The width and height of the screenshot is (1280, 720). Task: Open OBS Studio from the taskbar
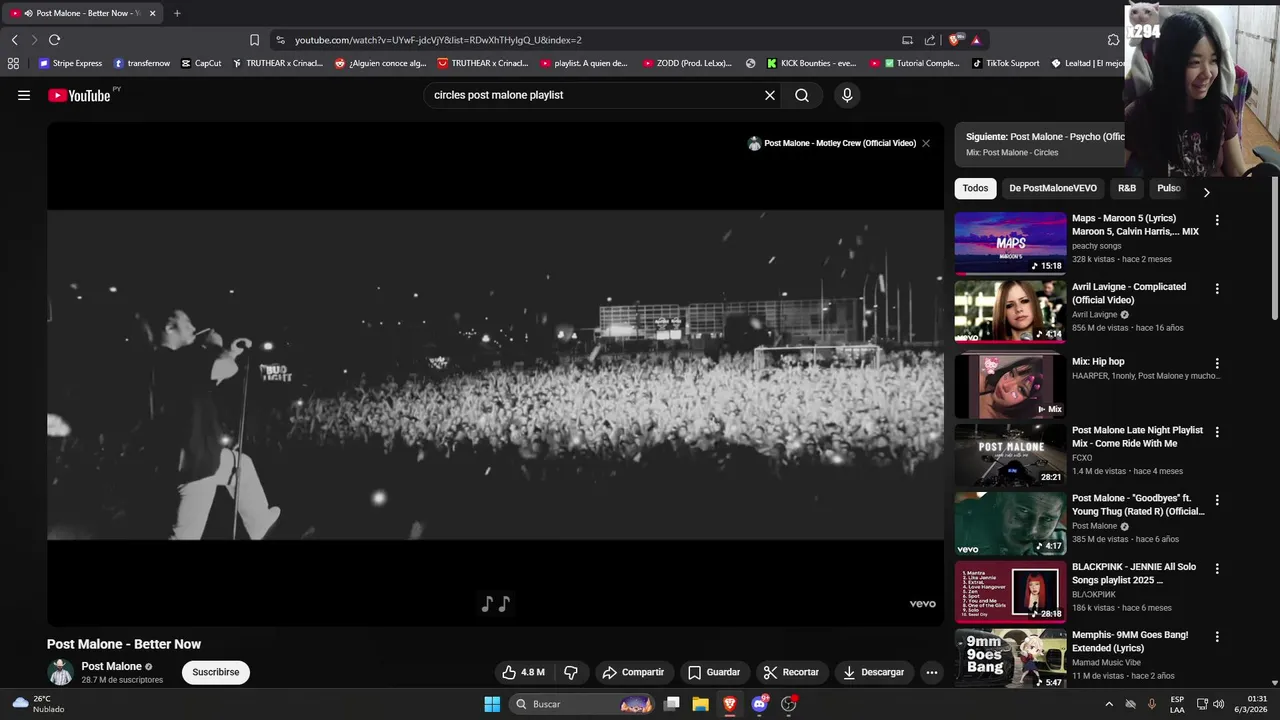(789, 704)
